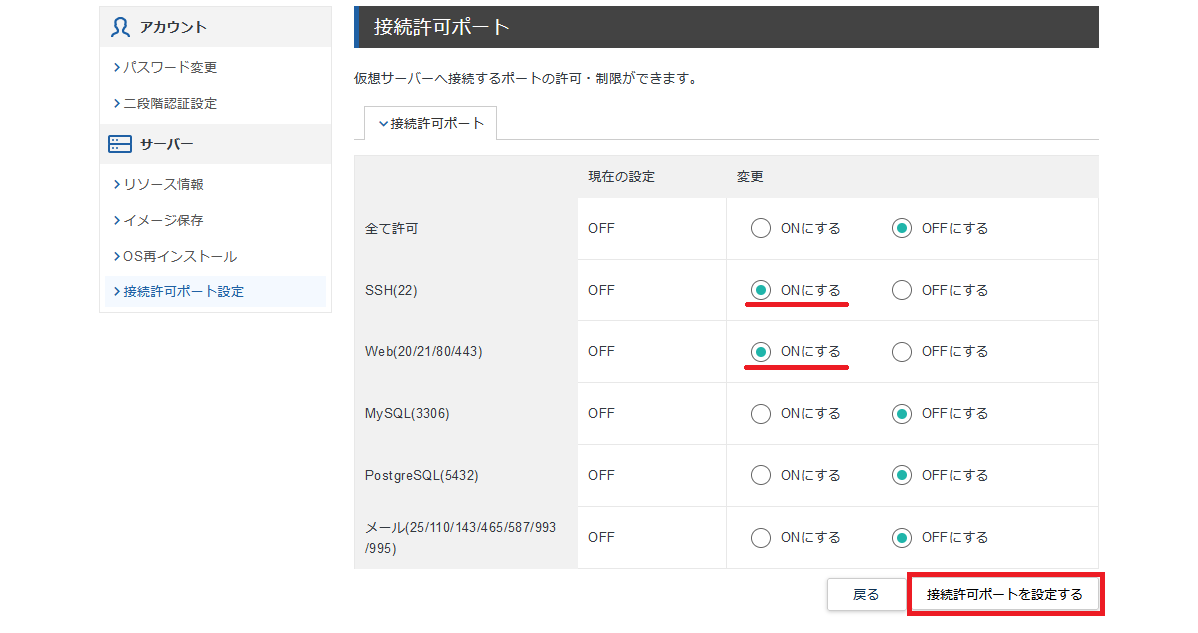Viewport: 1198px width, 633px height.
Task: Open 二段階認証設定 page
Action: pos(169,103)
